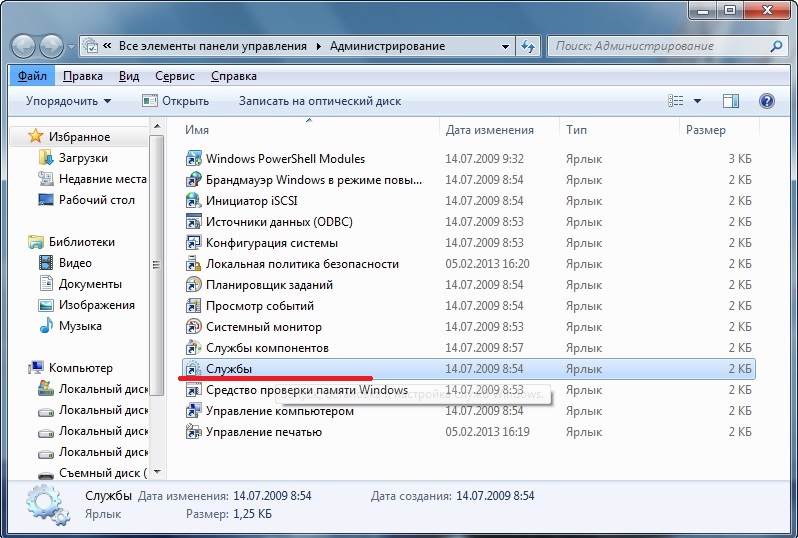Click the Открыть toolbar button
Viewport: 798px width, 538px height.
click(x=175, y=101)
